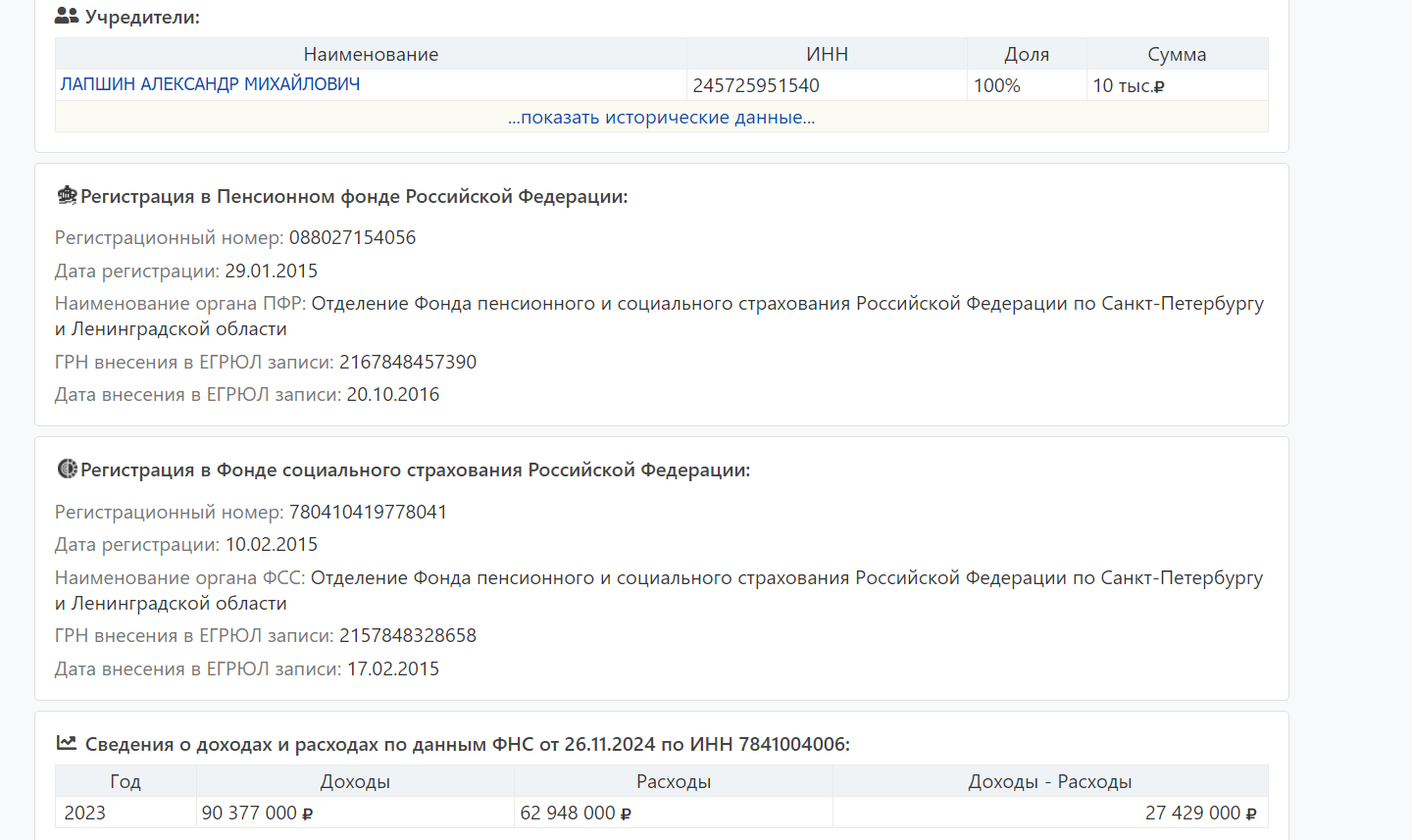Click the income chart icon beside Сведения о доходах
Screen dimensions: 1412x840
(67, 743)
